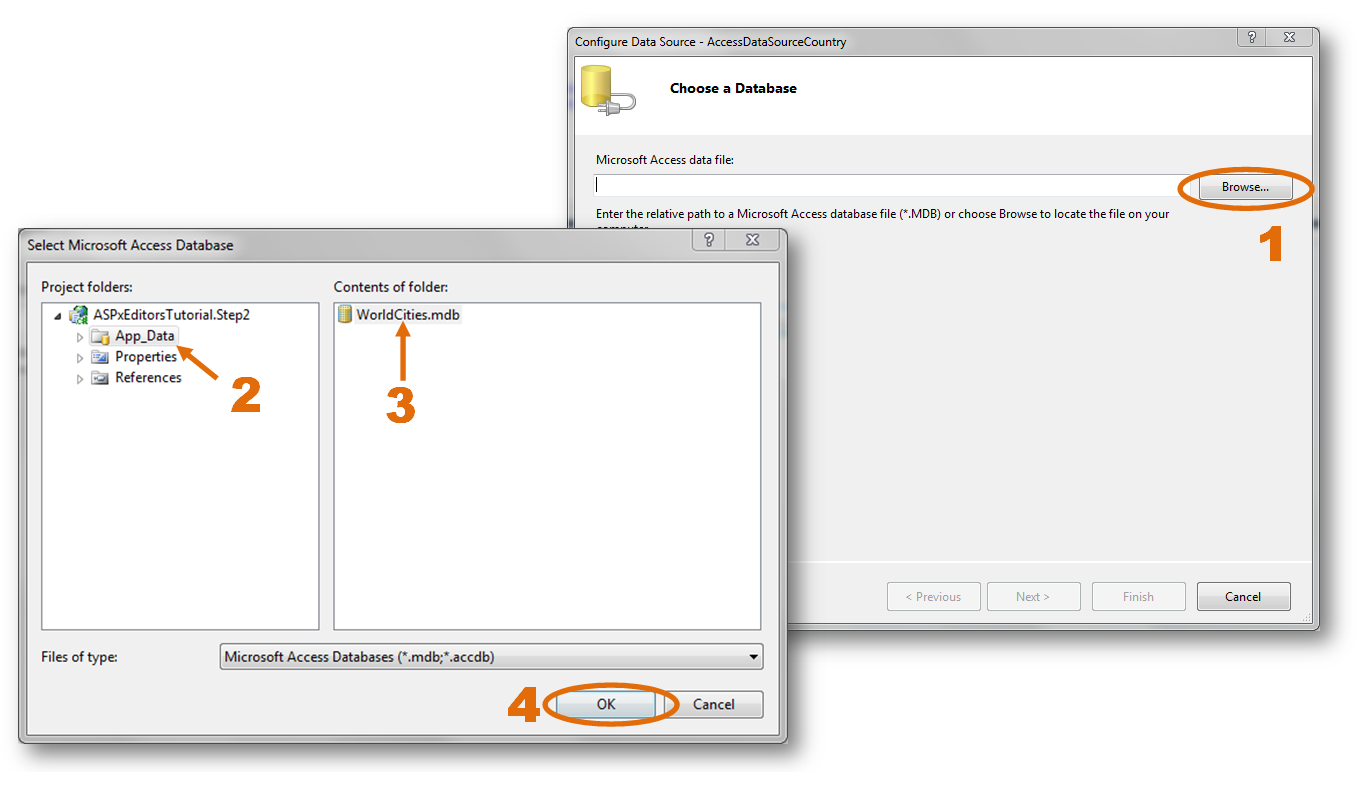
Task: Collapse the ASPxEditorsTutorial.Step2 project node
Action: point(59,316)
